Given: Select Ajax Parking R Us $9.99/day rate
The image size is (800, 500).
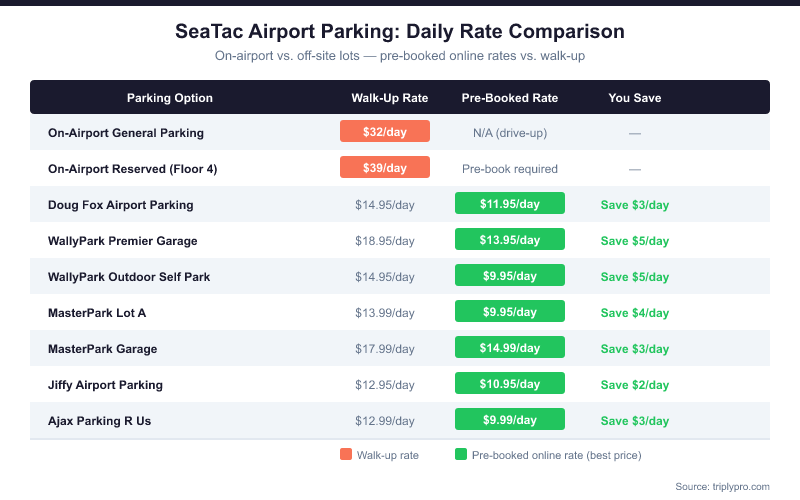Looking at the screenshot, I should pyautogui.click(x=510, y=420).
